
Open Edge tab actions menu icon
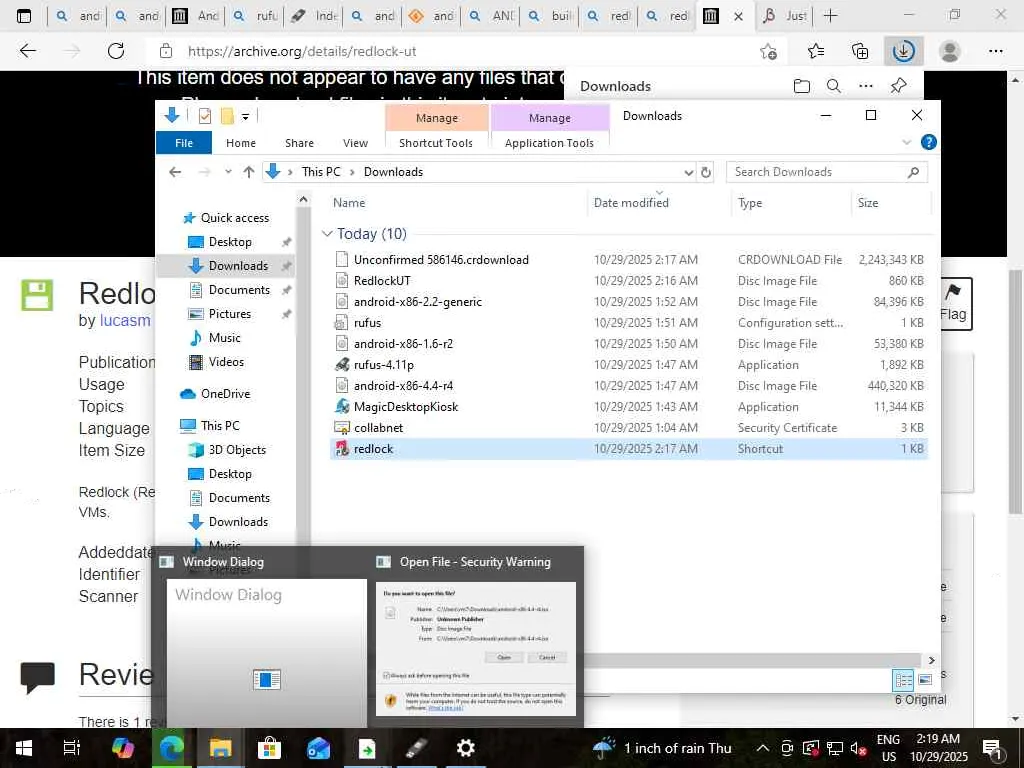click(24, 16)
